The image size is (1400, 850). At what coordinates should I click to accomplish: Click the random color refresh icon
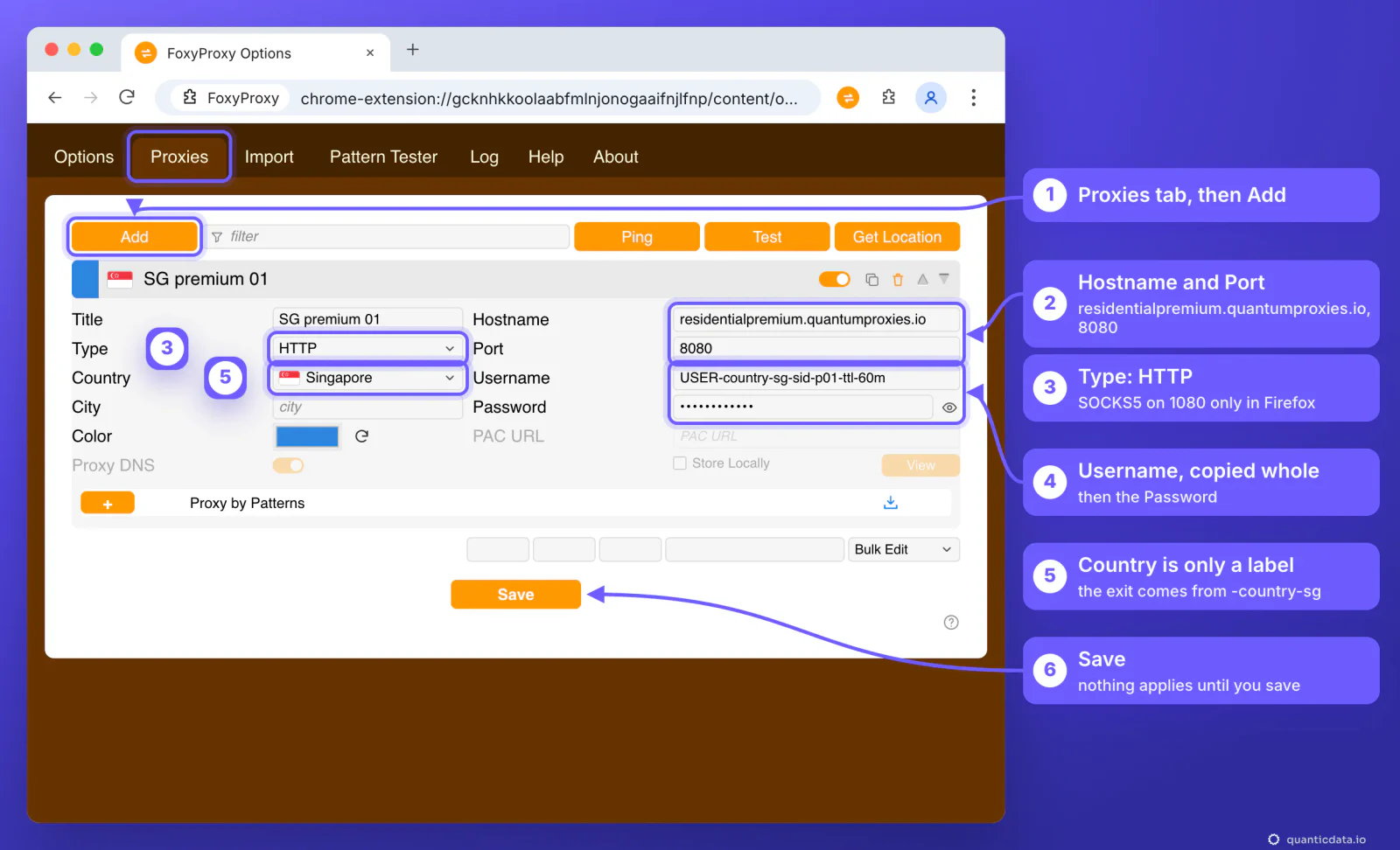coord(361,435)
